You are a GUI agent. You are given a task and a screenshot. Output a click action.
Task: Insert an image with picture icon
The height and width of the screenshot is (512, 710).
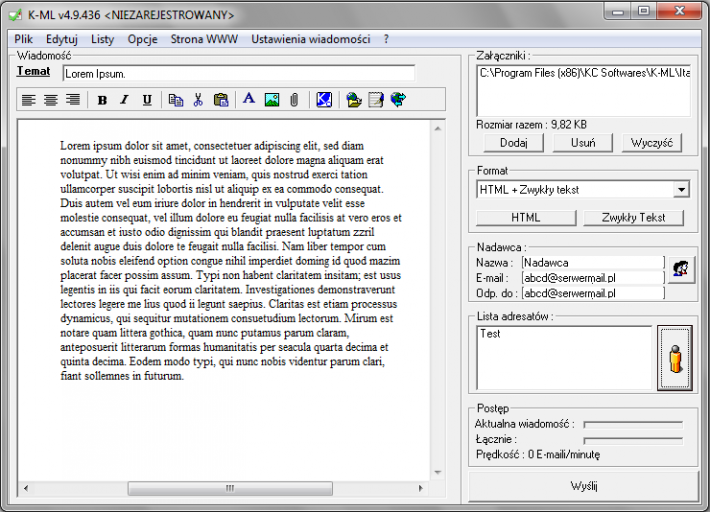coord(272,100)
